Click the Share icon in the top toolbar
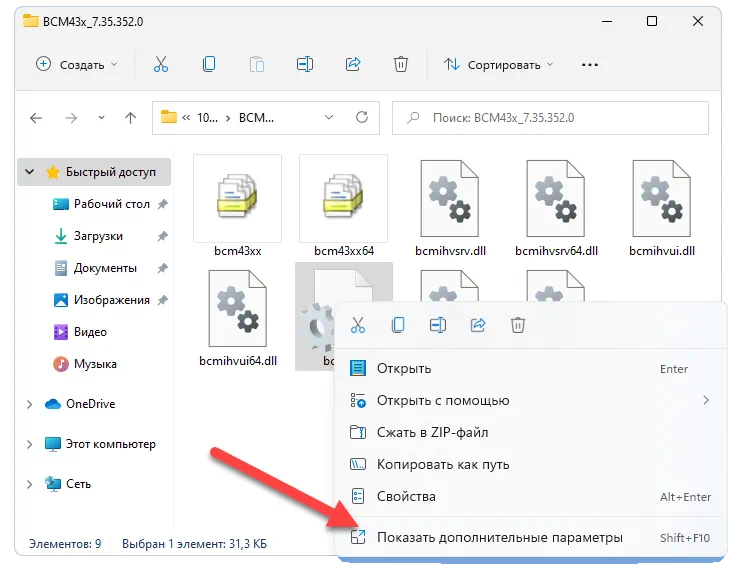The image size is (739, 568). coord(353,64)
